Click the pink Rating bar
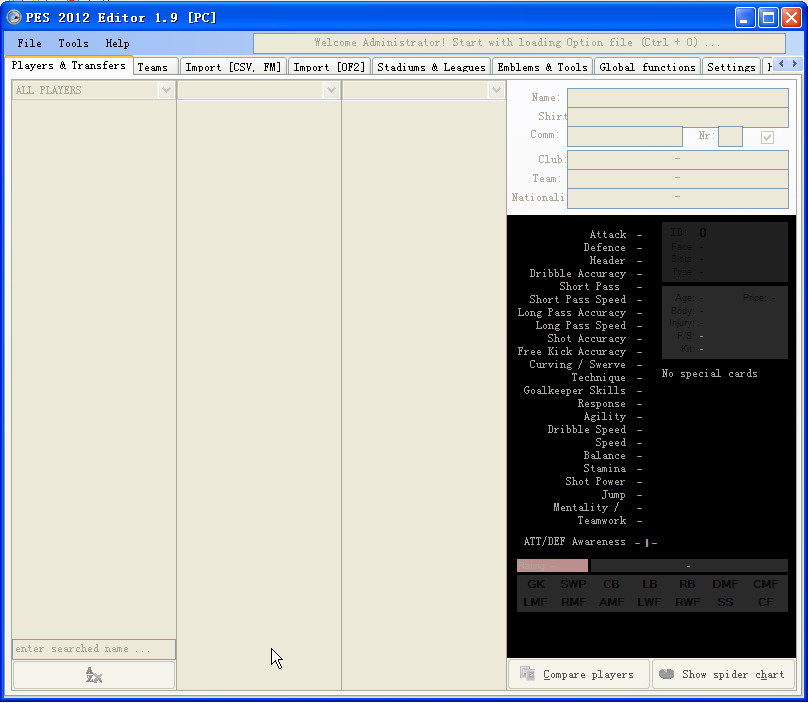 point(552,566)
